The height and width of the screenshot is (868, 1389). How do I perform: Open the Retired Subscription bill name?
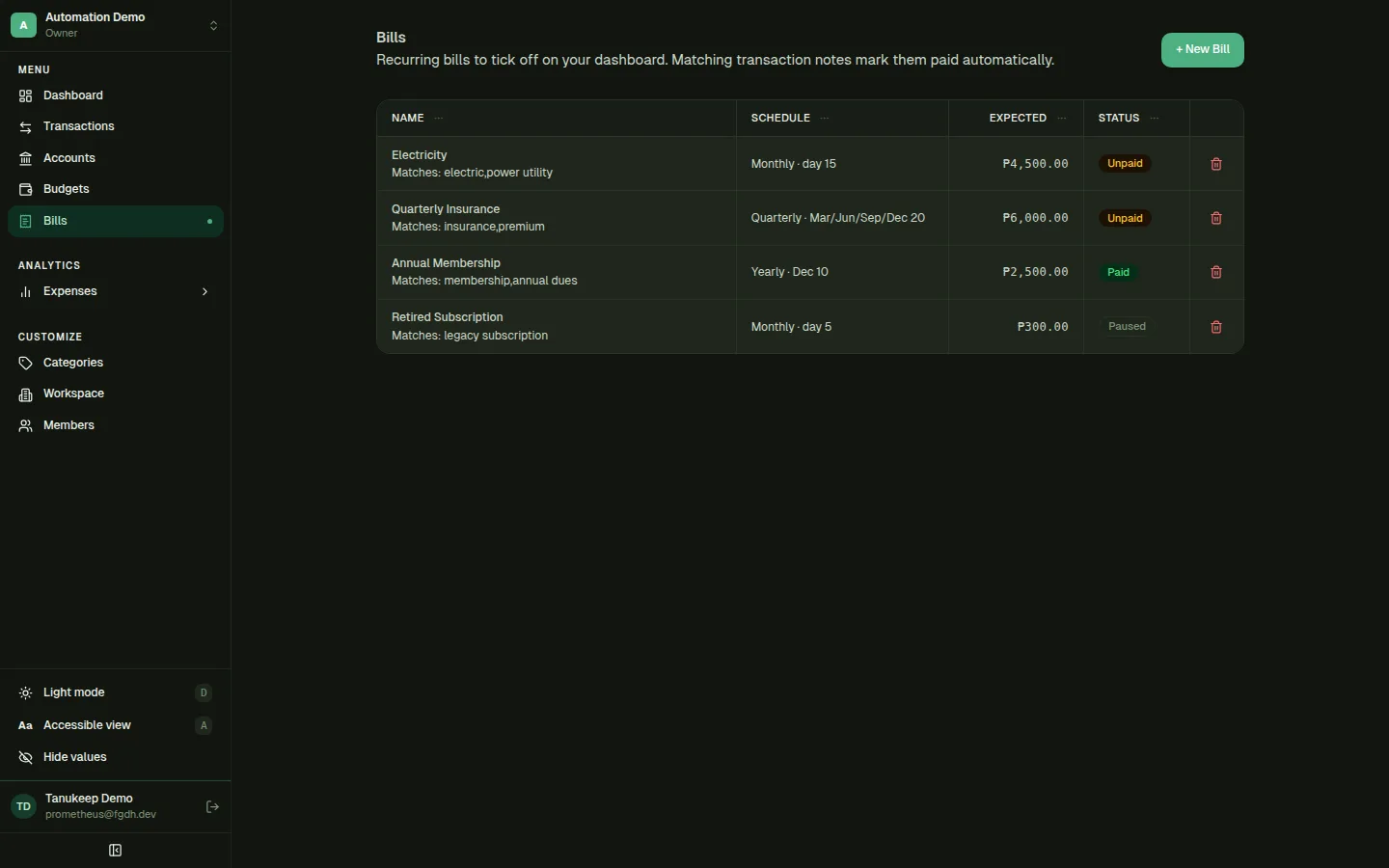point(448,317)
